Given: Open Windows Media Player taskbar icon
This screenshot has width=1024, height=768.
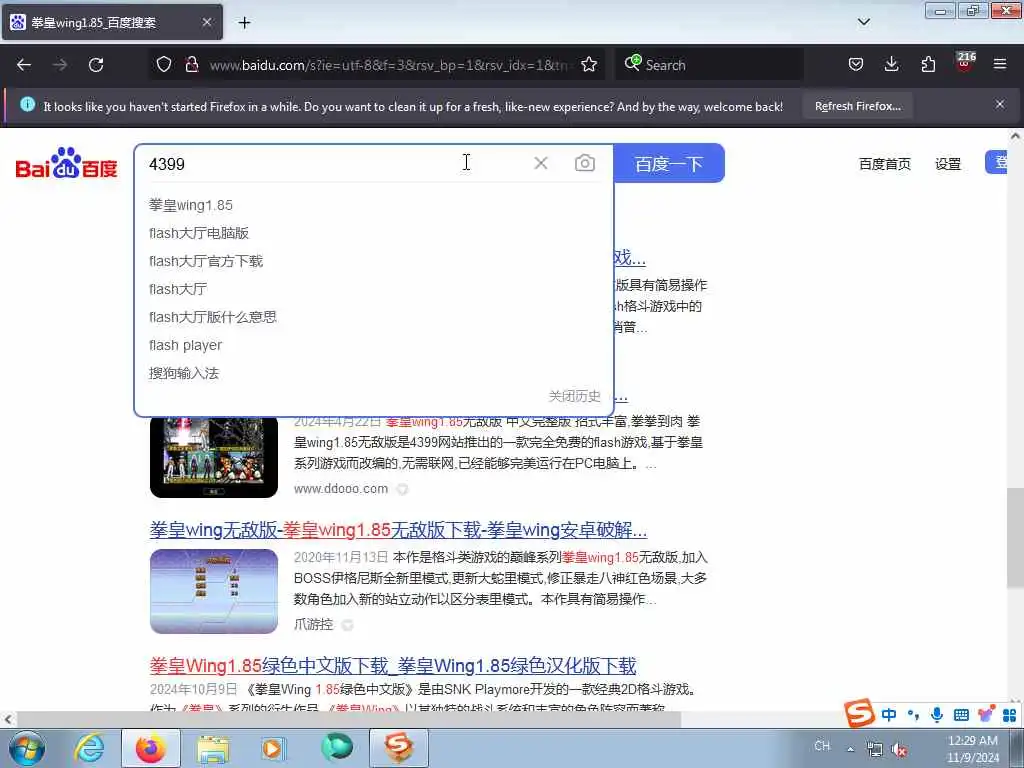Looking at the screenshot, I should click(x=273, y=748).
